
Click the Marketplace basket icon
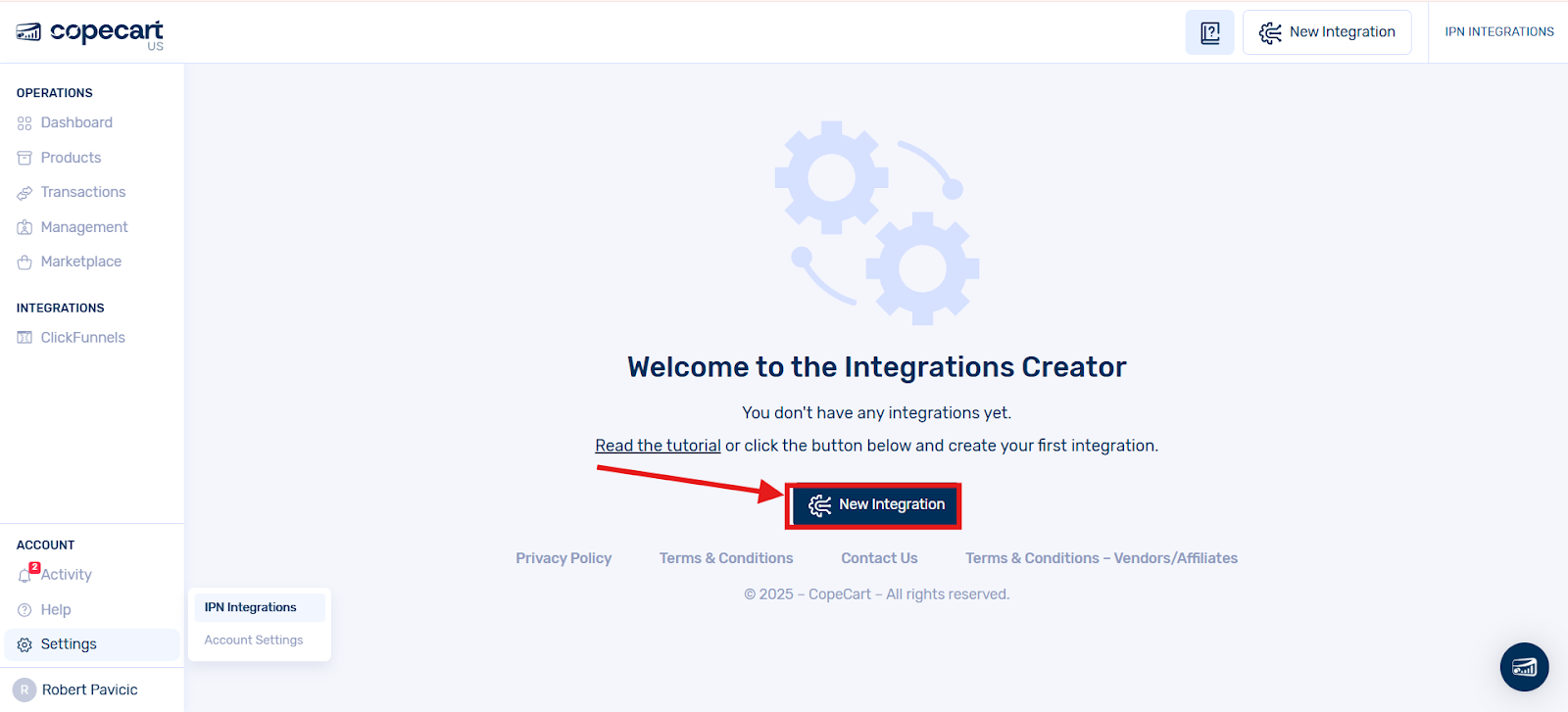(24, 262)
